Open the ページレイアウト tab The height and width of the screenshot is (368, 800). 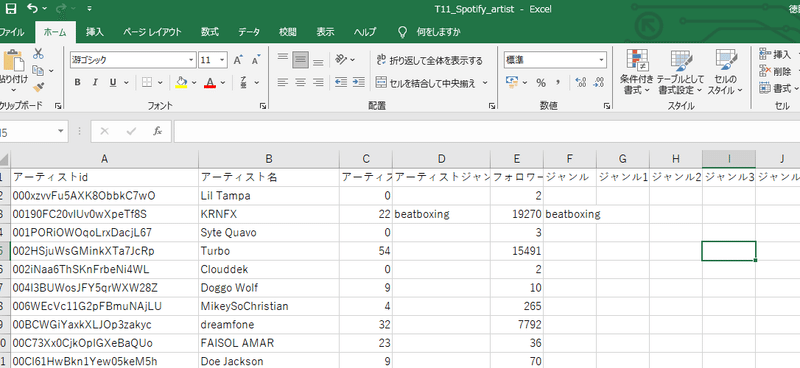[152, 32]
